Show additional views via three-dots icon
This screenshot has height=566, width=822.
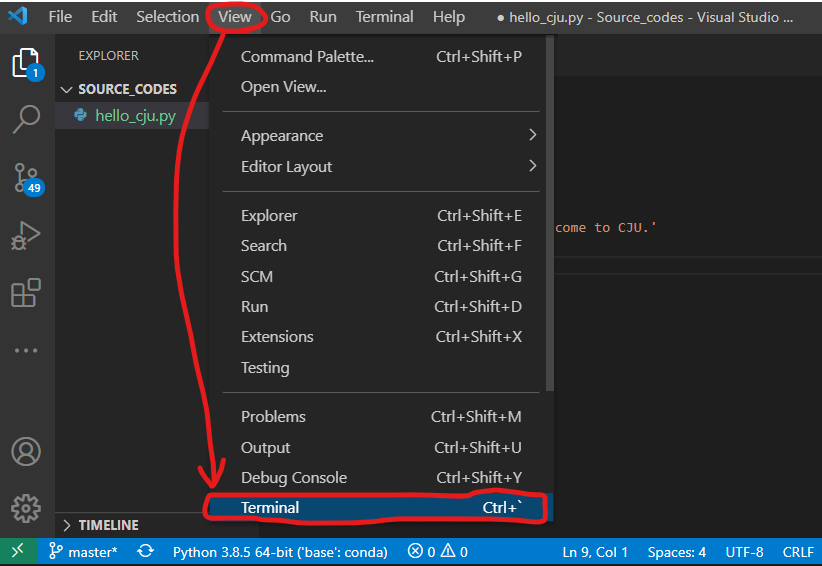26,350
